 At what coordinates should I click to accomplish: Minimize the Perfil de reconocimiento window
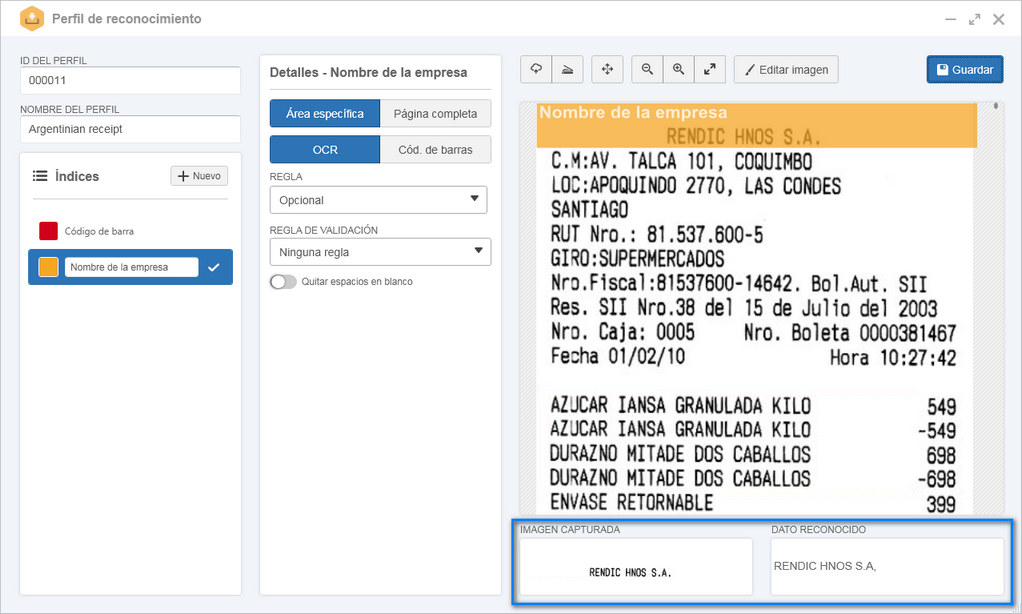coord(950,20)
